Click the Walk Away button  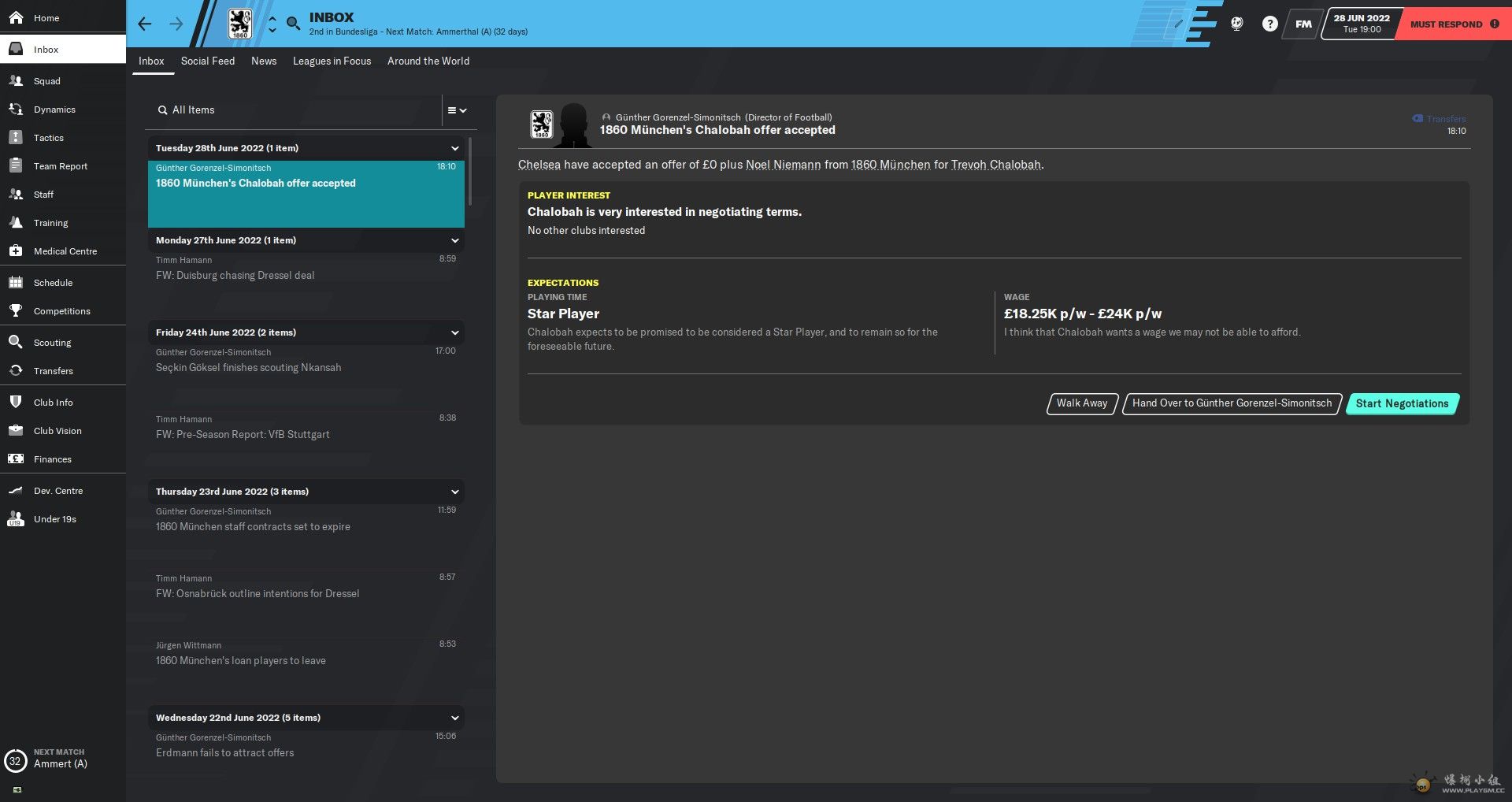point(1081,403)
